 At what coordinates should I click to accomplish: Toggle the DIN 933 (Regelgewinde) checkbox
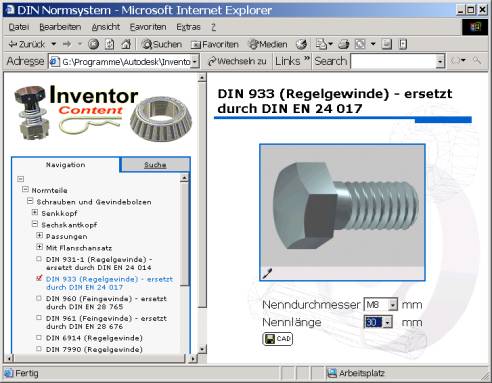[x=39, y=278]
